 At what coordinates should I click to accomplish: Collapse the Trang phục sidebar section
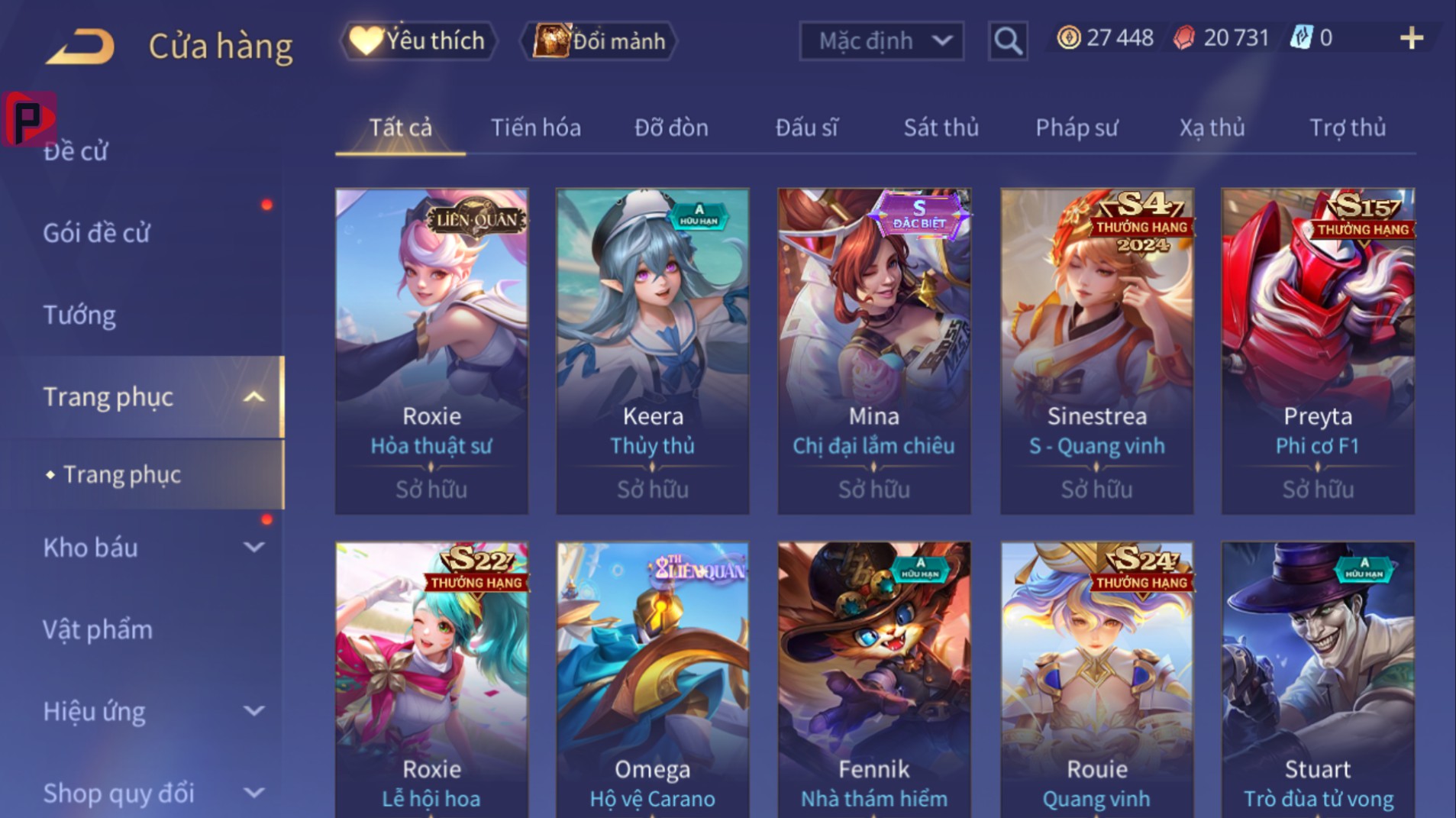point(254,397)
